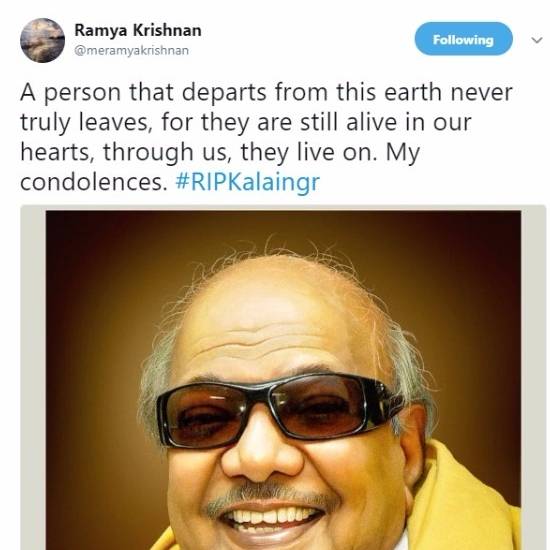550x550 pixels.
Task: Open the #RIPKalaingr hashtag
Action: coord(248,182)
